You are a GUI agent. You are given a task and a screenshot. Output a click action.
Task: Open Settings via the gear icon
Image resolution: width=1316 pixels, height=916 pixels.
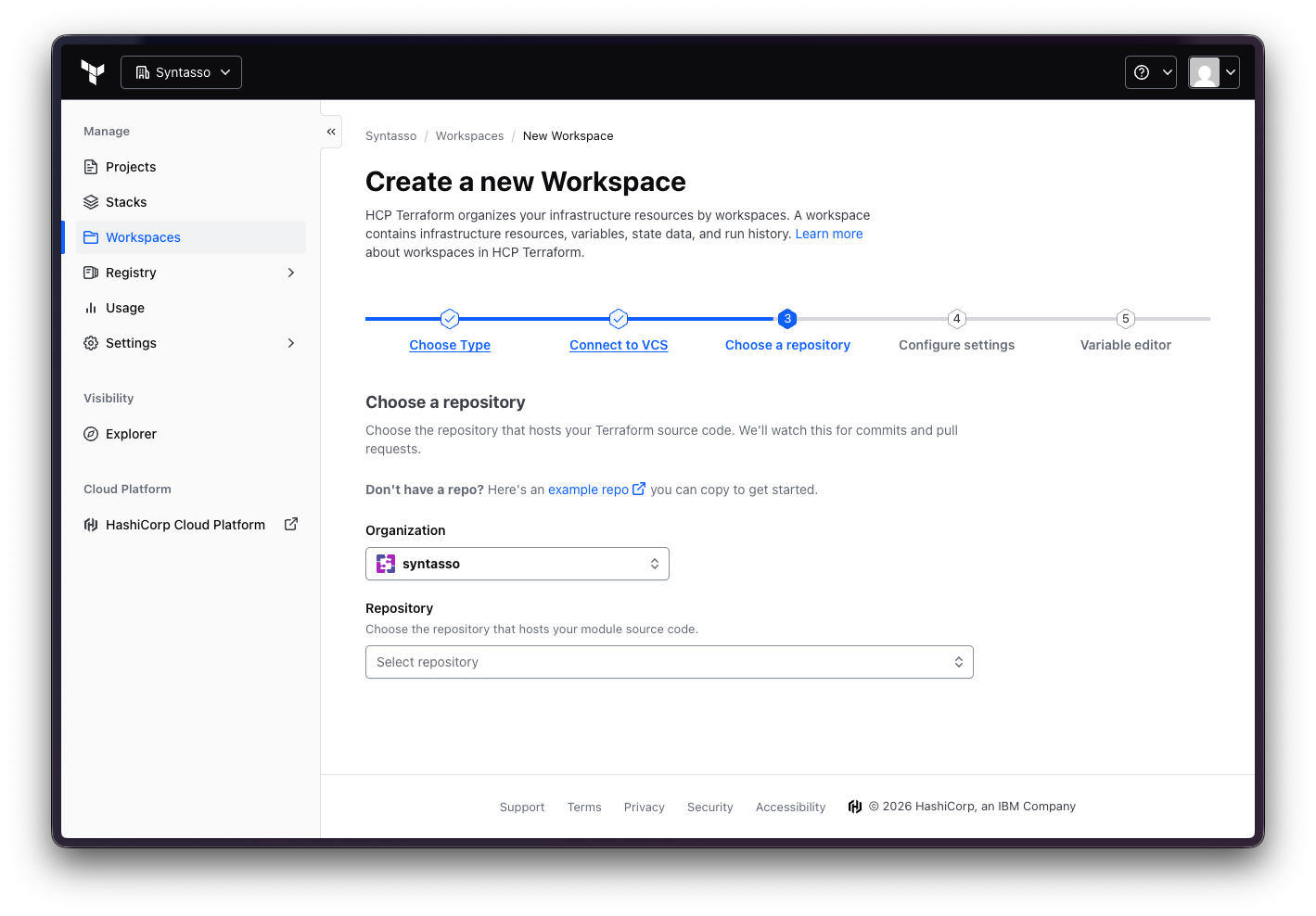[x=91, y=342]
